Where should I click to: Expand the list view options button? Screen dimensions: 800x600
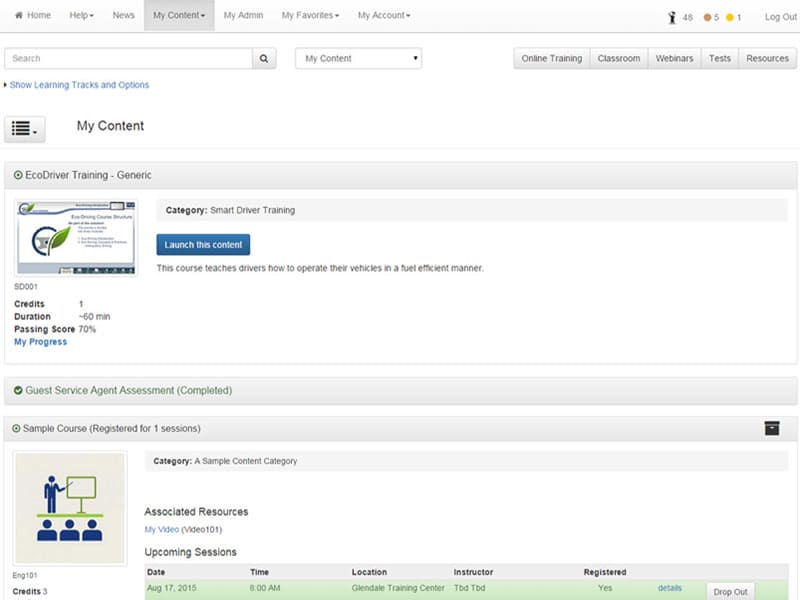pos(24,129)
